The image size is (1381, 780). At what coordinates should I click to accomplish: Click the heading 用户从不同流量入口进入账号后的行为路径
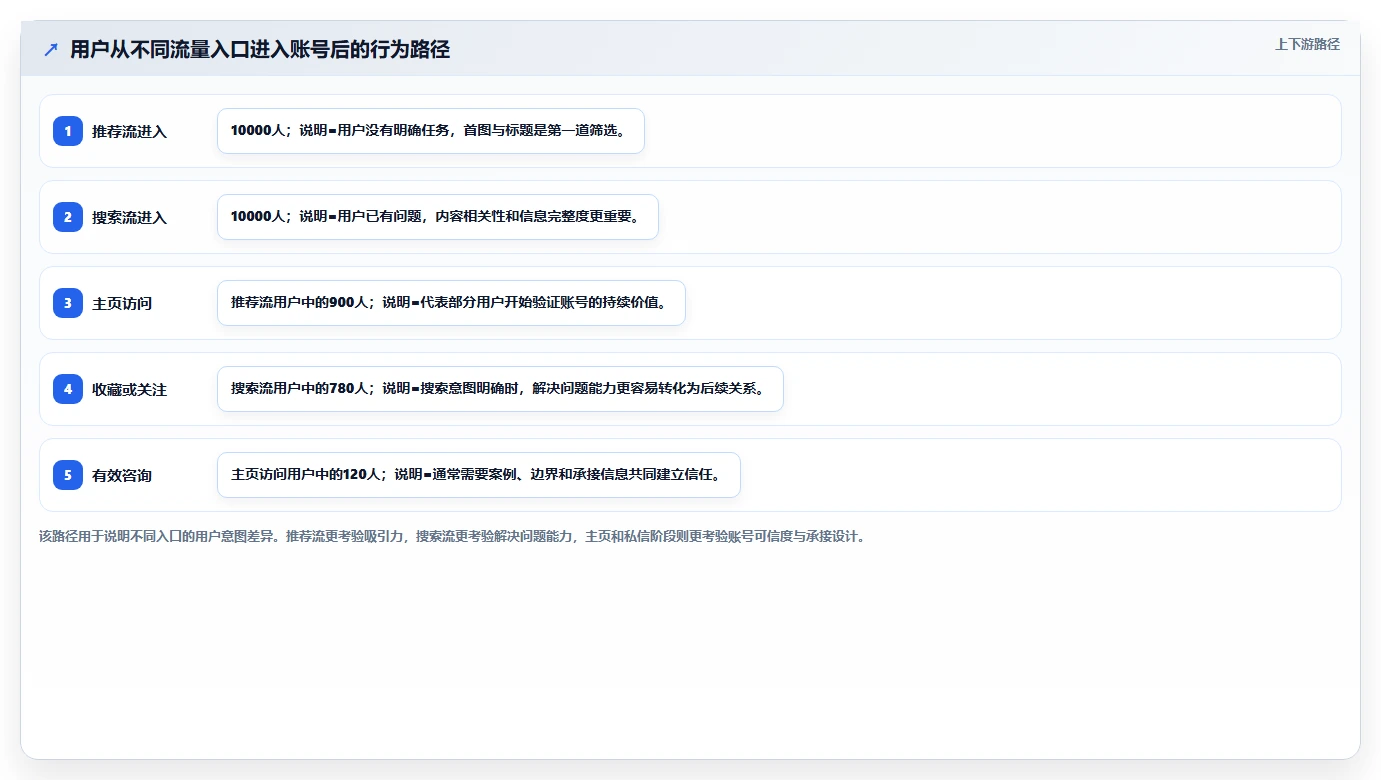[x=260, y=49]
